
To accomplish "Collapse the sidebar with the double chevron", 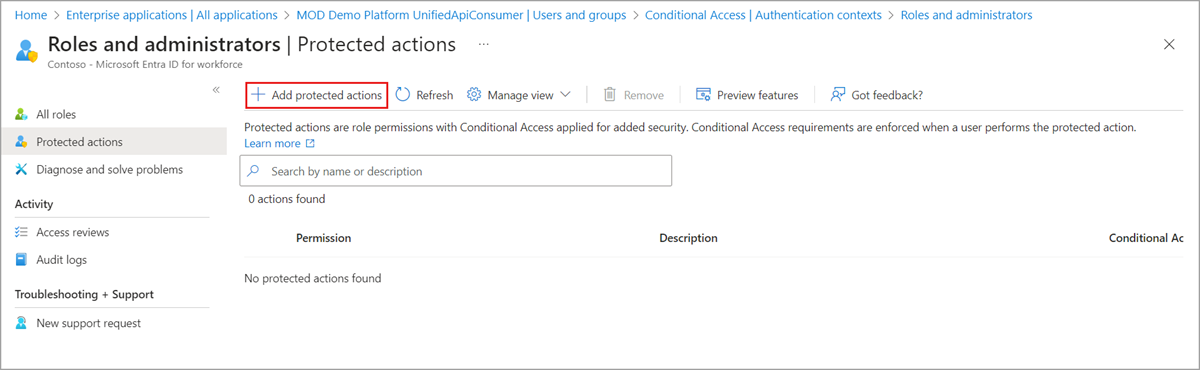I will 216,90.
